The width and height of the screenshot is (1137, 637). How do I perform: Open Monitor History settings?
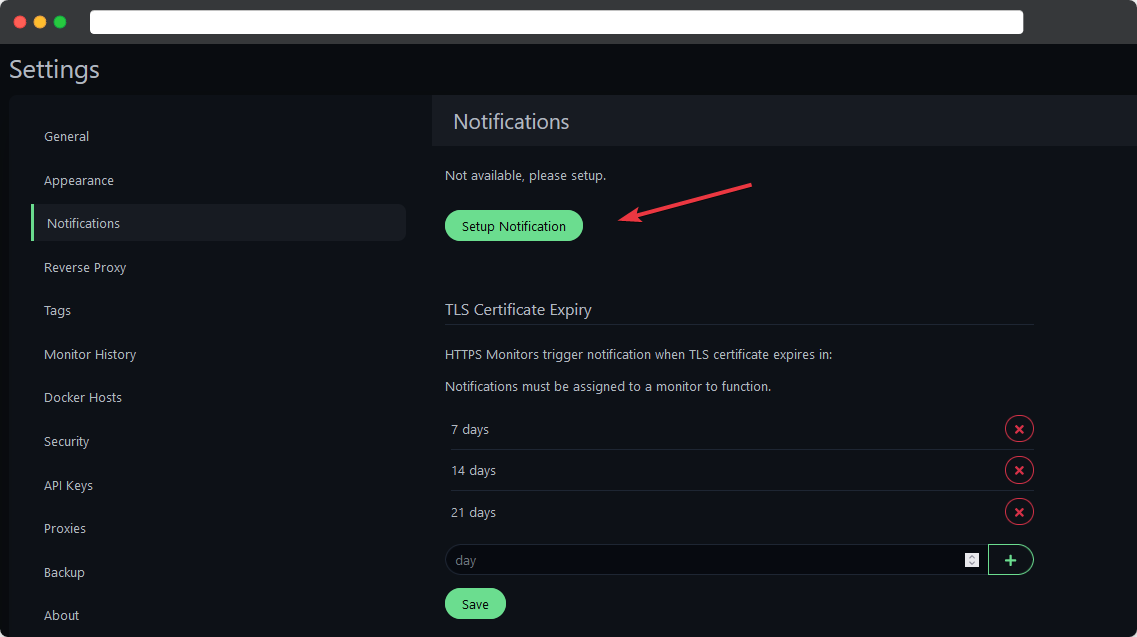click(90, 354)
